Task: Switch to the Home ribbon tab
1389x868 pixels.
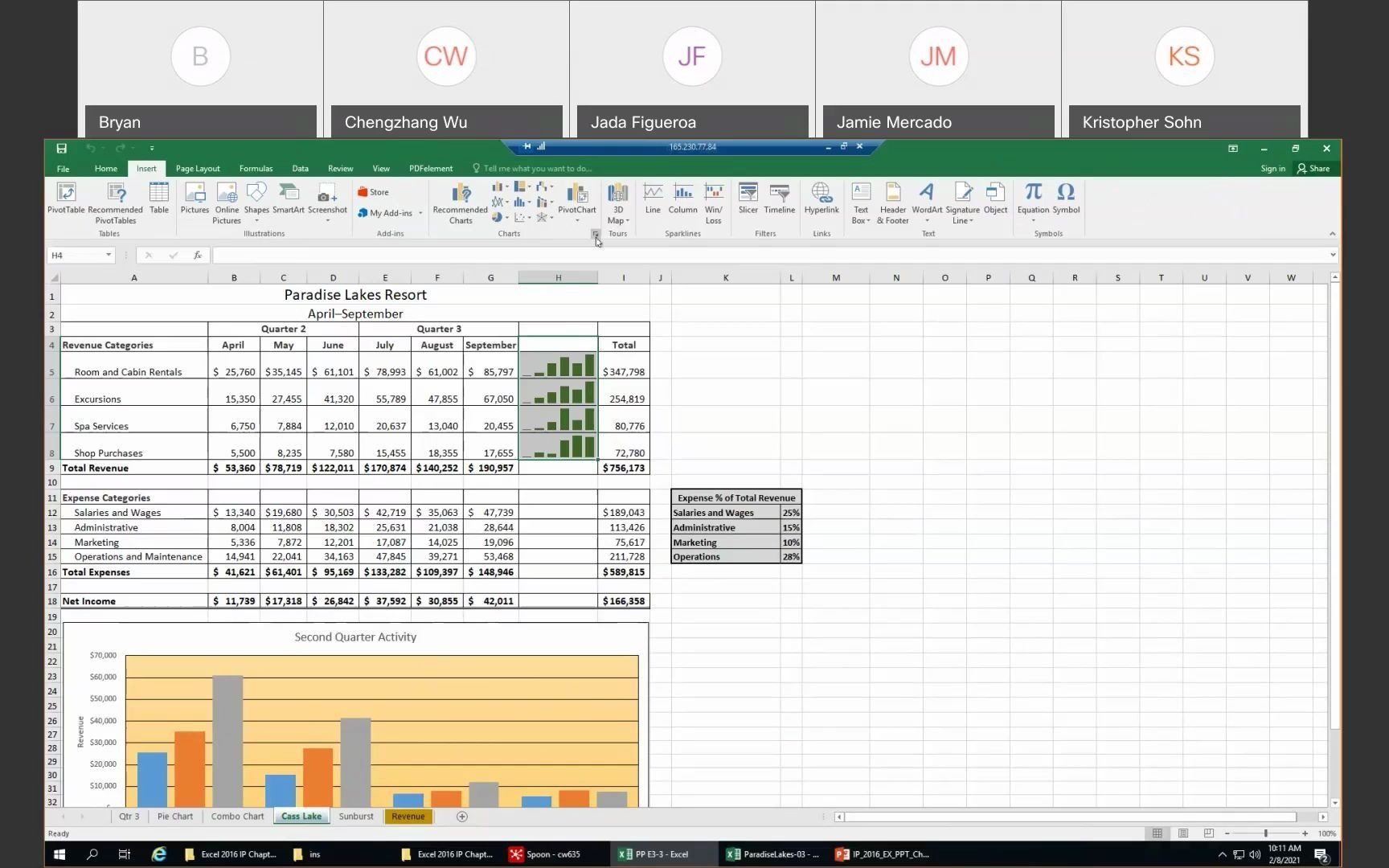Action: click(106, 169)
